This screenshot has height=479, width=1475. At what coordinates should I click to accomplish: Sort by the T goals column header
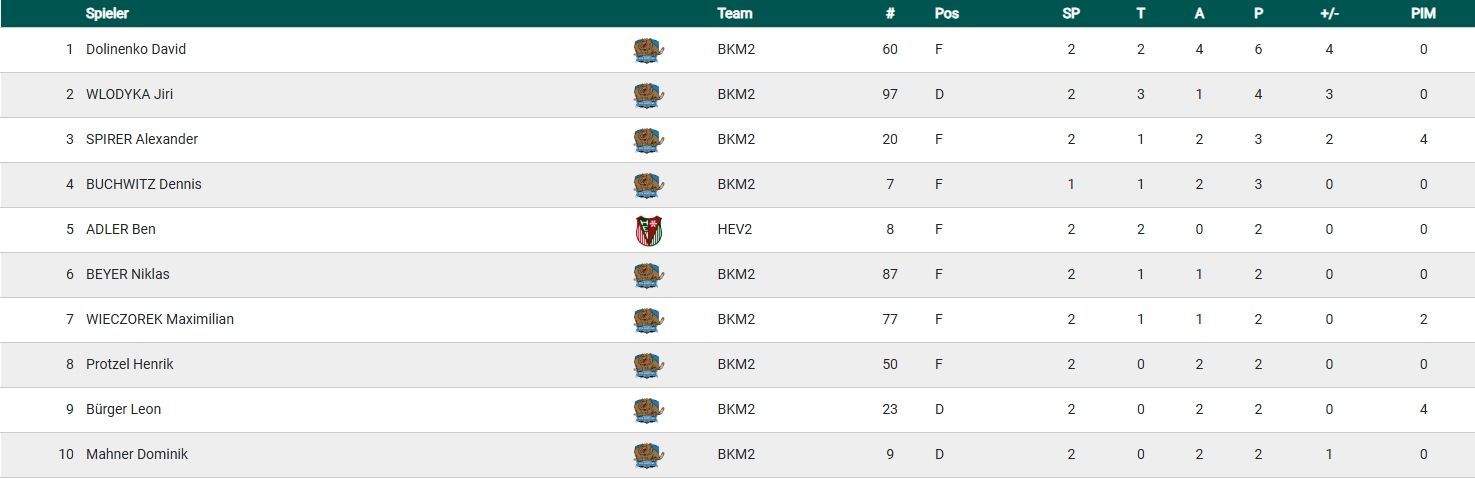(1140, 13)
